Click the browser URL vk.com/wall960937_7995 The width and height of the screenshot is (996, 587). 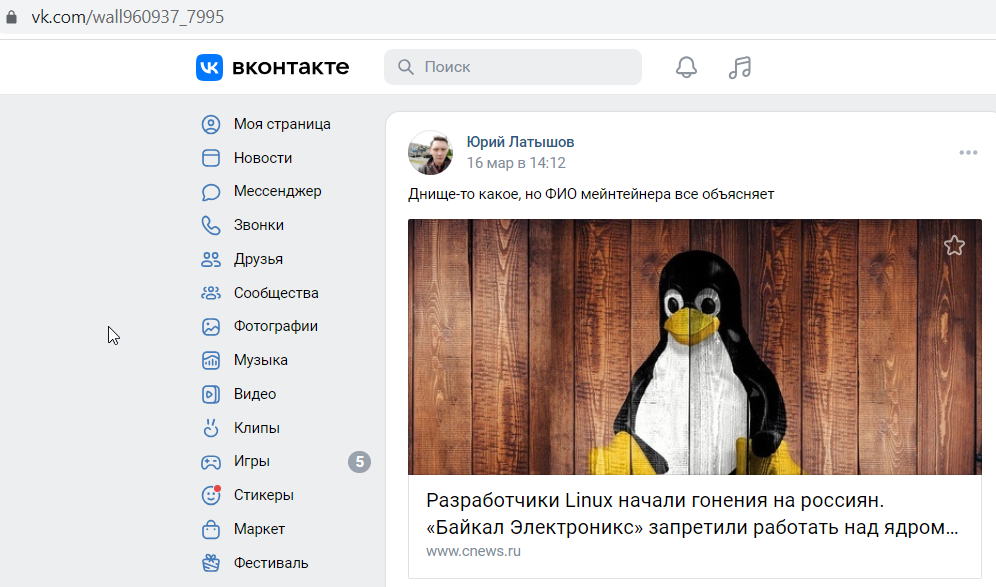click(x=128, y=17)
